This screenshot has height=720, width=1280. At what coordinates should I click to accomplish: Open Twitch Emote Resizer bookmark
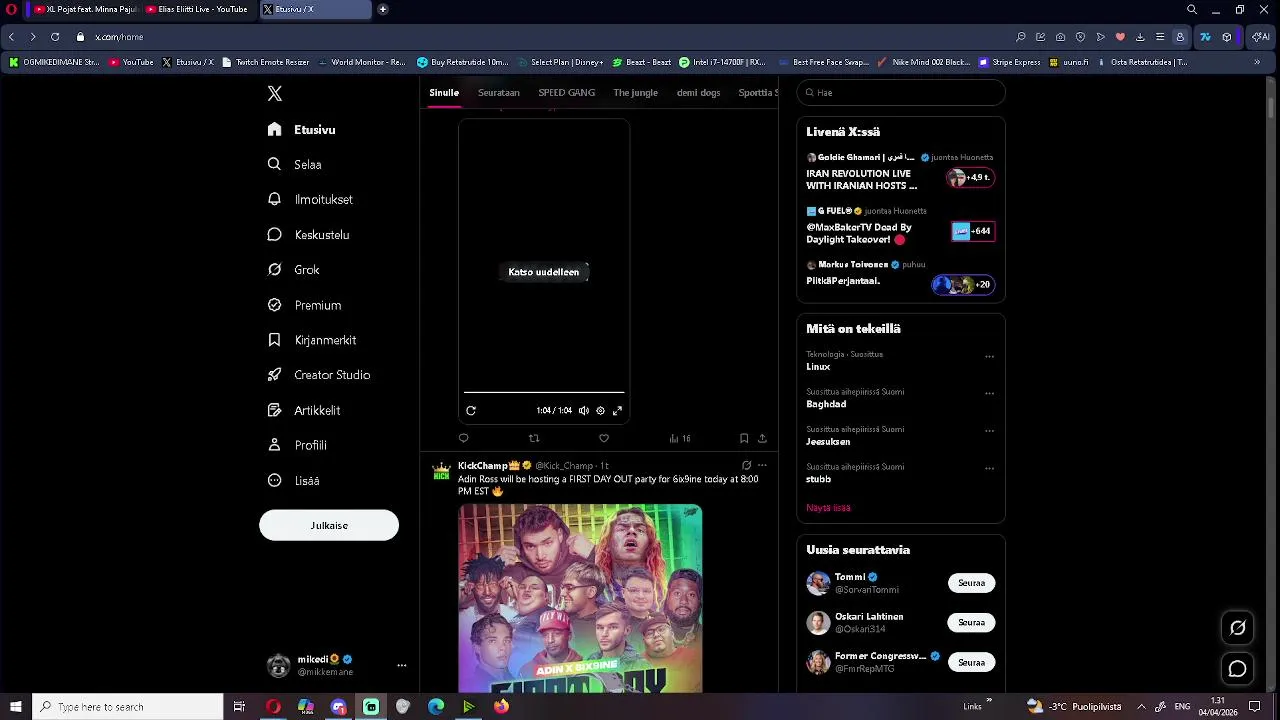tap(266, 62)
